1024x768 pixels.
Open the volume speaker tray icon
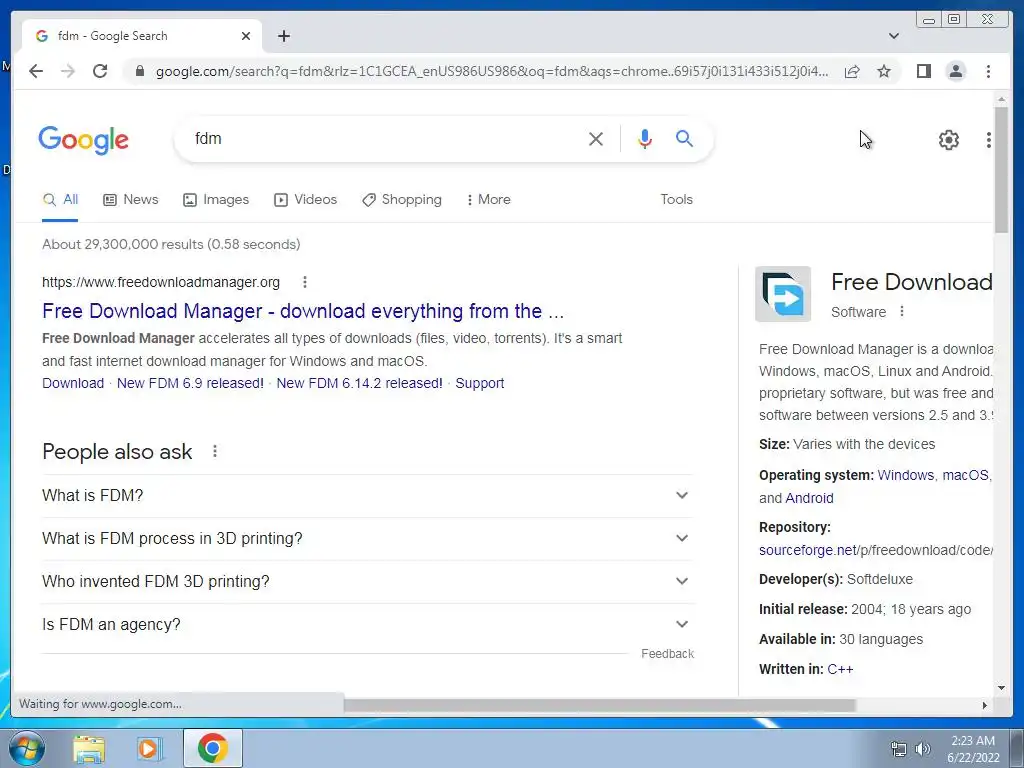[x=922, y=749]
